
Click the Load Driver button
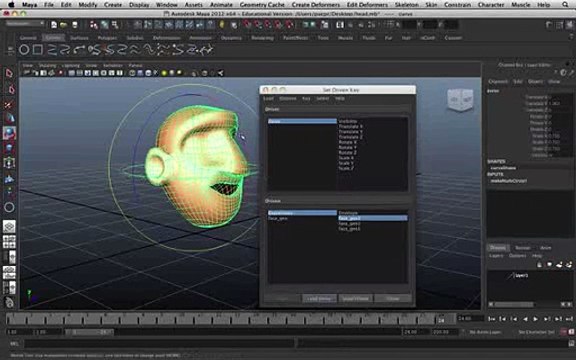point(319,299)
